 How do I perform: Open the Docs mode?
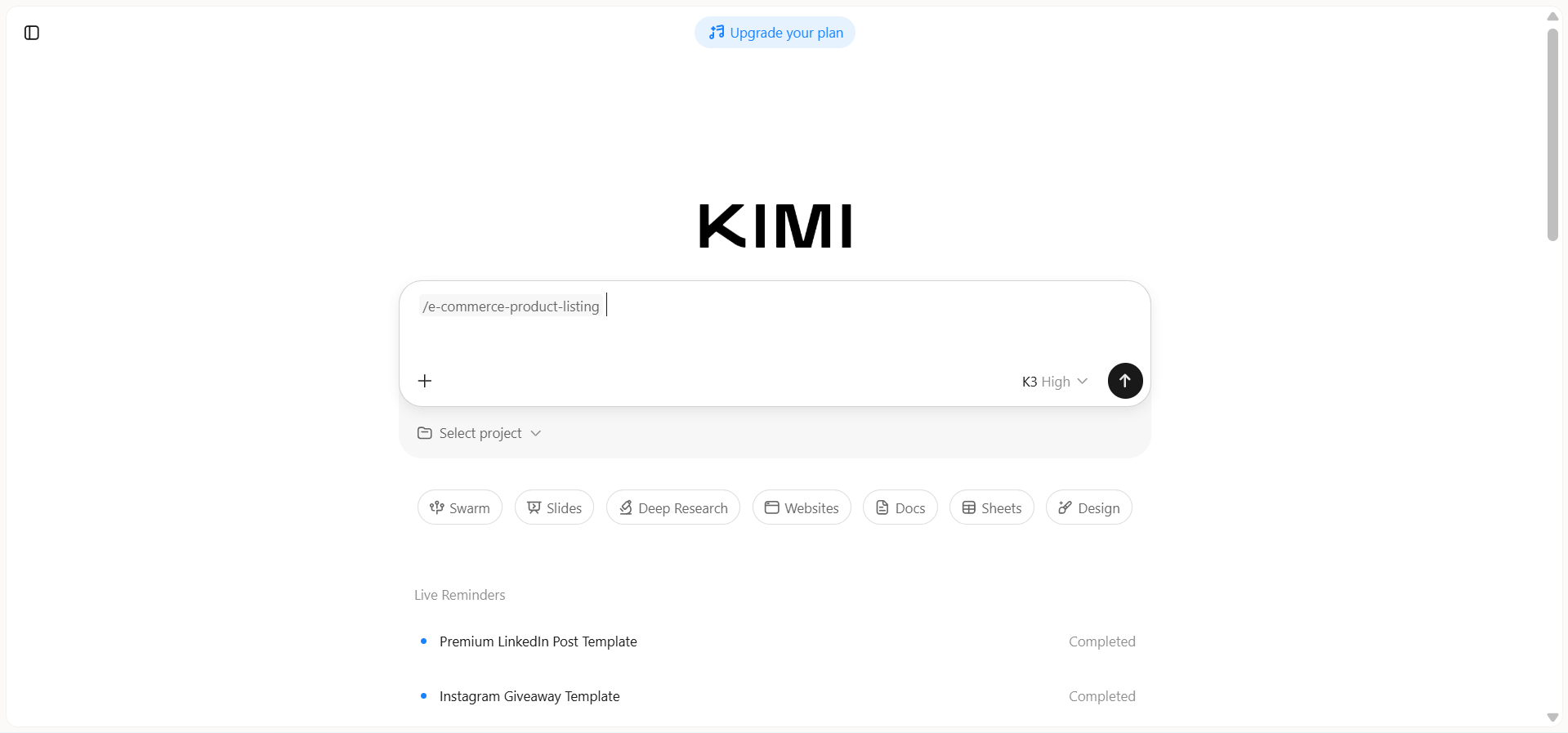pos(900,507)
